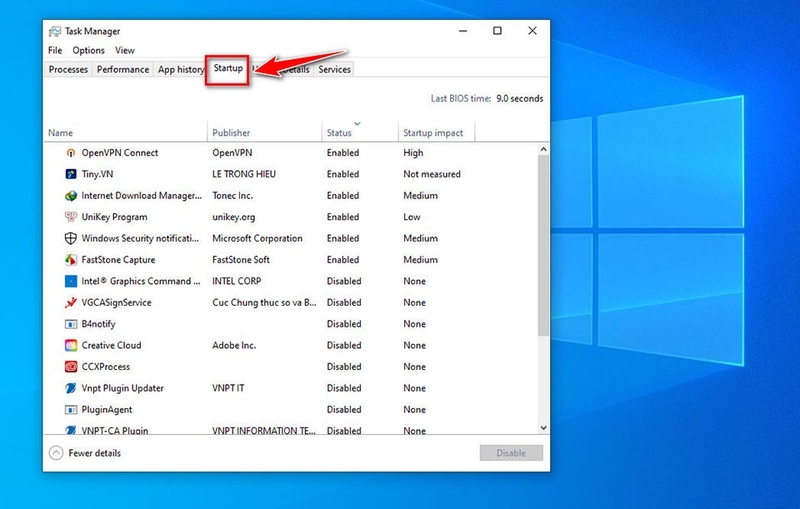Click the Tiny.VN app icon
Image resolution: width=800 pixels, height=509 pixels.
point(71,174)
